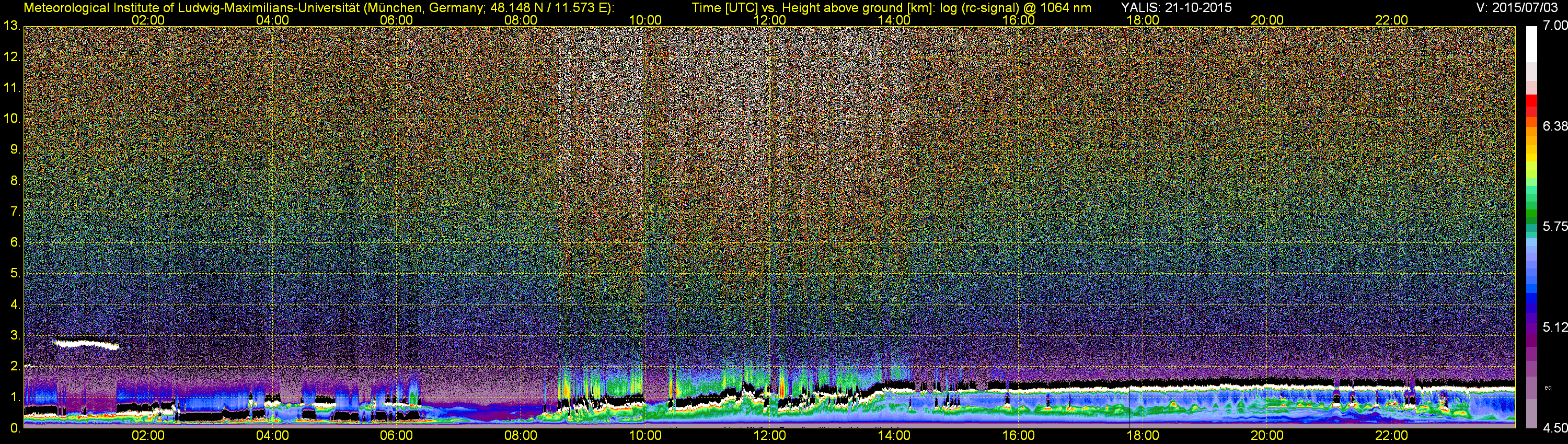The width and height of the screenshot is (1568, 444).
Task: Click the colorbar maximum value 7.00
Action: [1554, 26]
